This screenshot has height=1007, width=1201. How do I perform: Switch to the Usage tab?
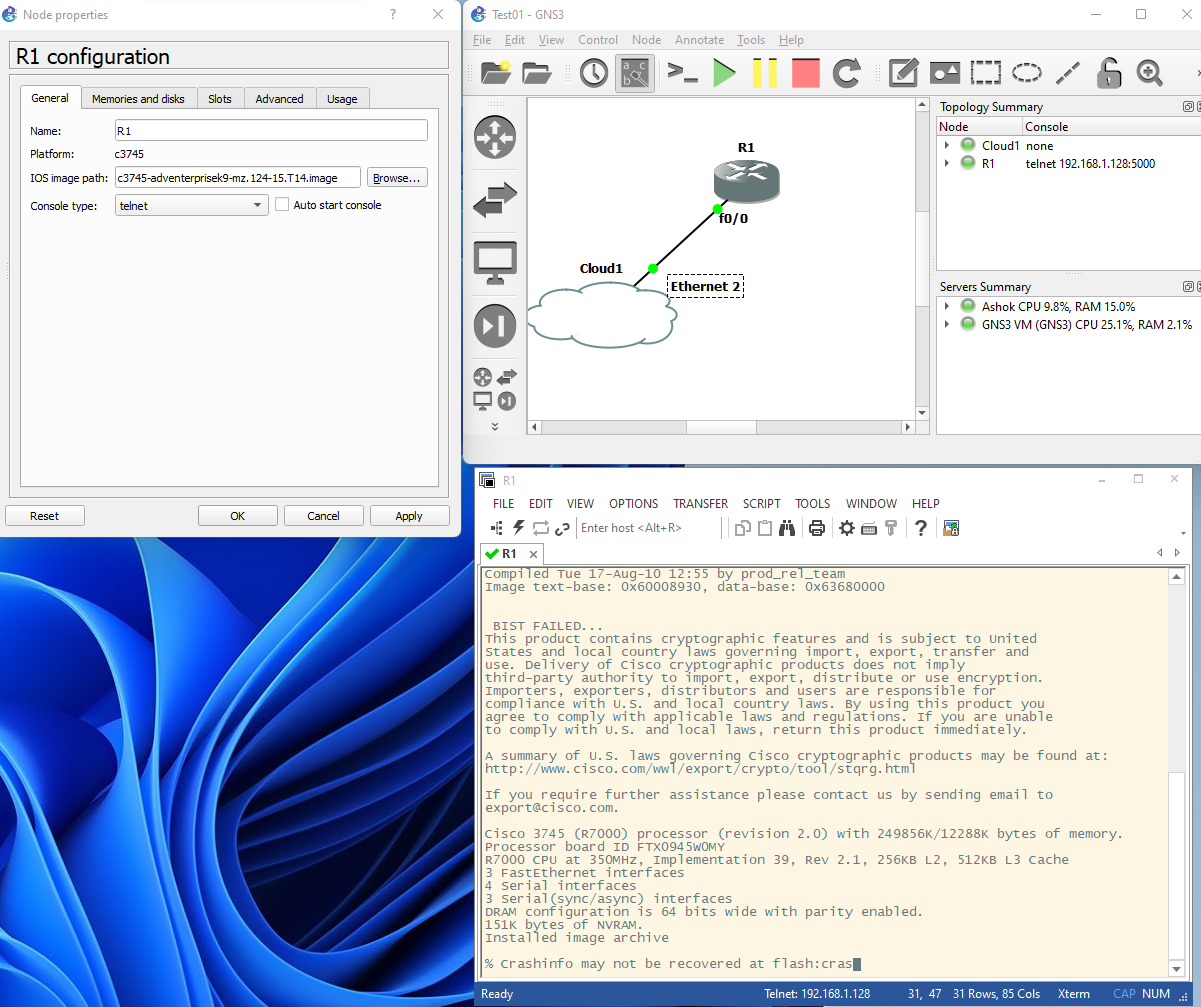tap(342, 99)
